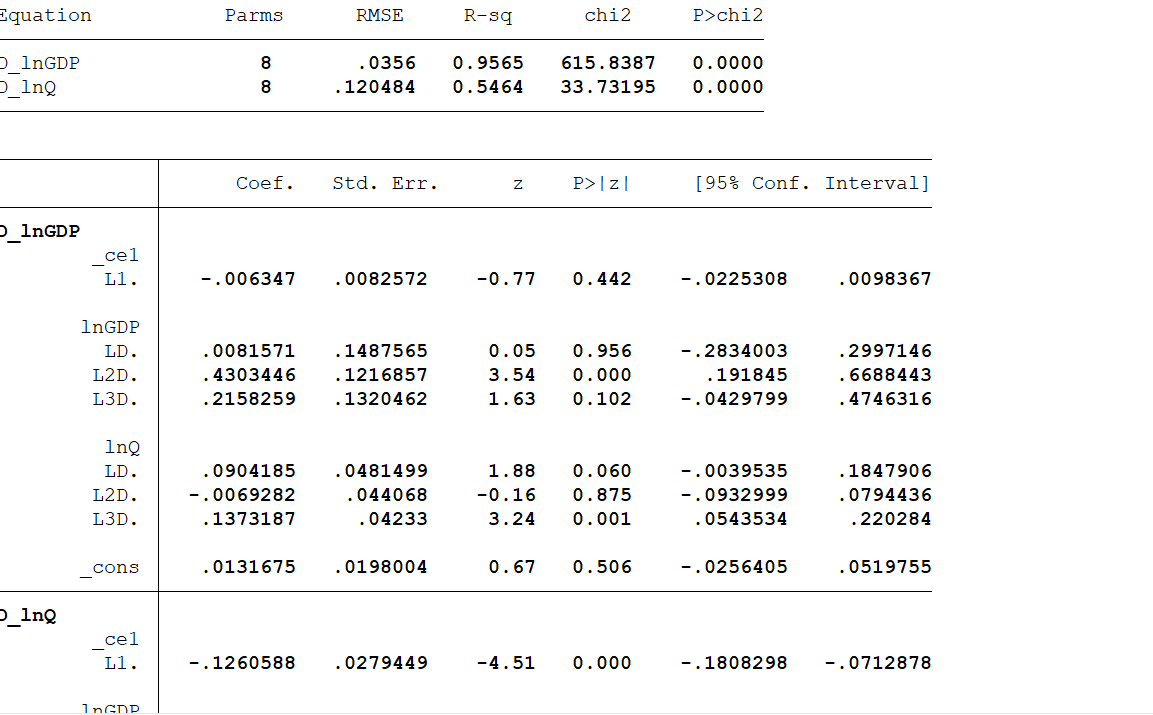
Task: Click the R-sq column header
Action: [x=488, y=15]
